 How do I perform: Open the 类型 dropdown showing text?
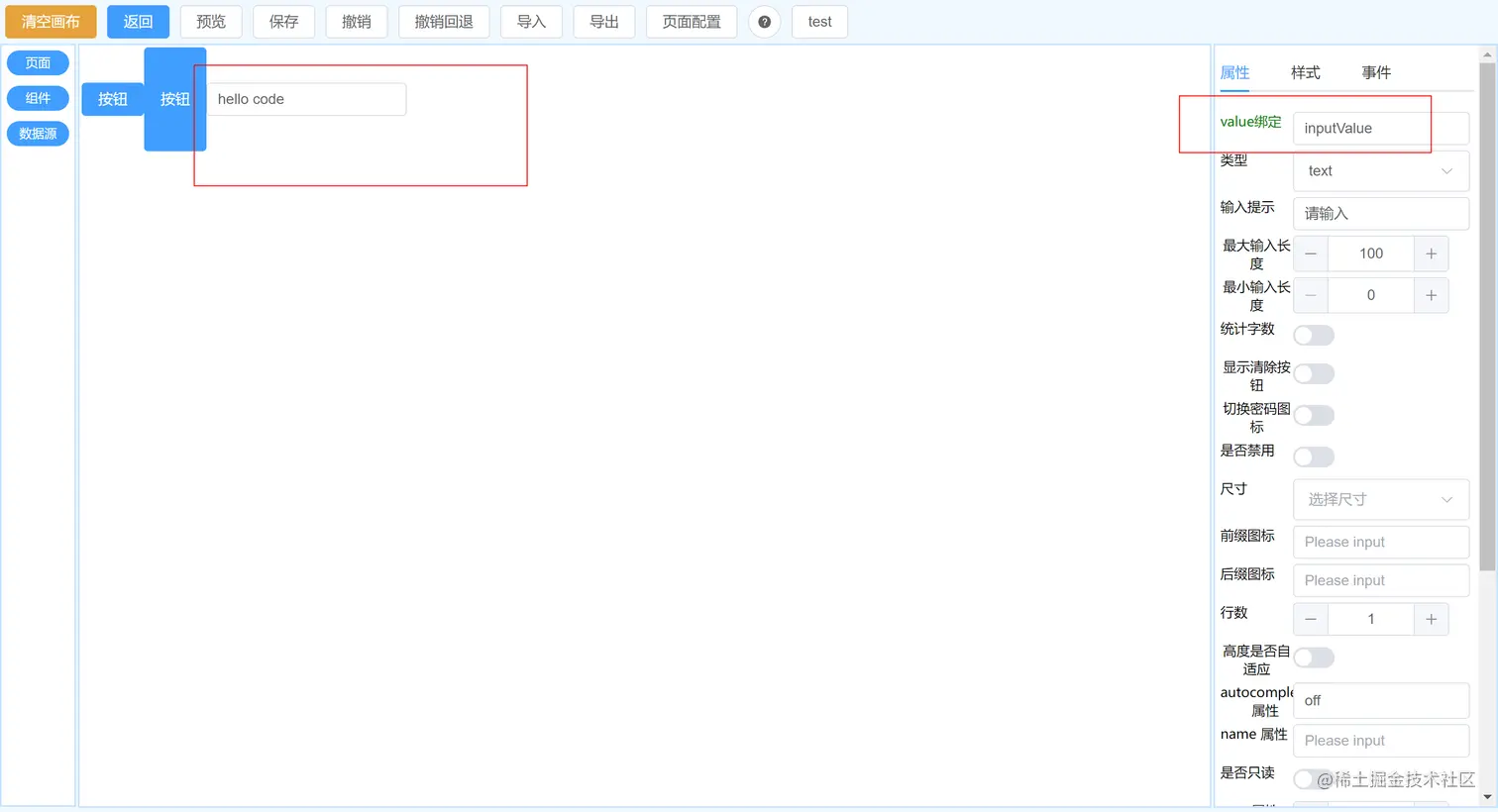click(x=1380, y=170)
